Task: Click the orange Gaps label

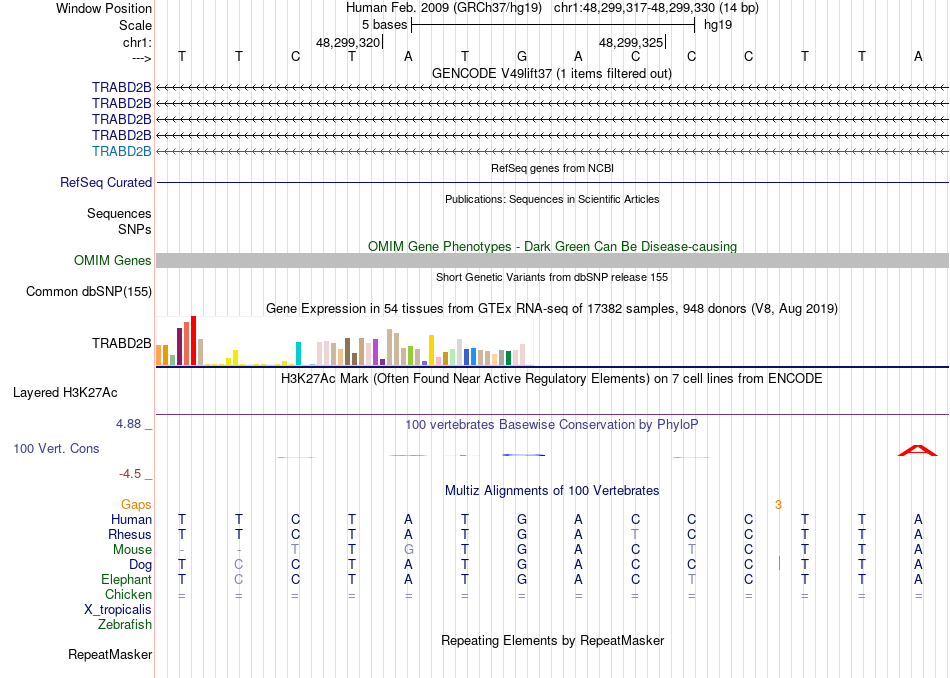Action: [x=136, y=505]
